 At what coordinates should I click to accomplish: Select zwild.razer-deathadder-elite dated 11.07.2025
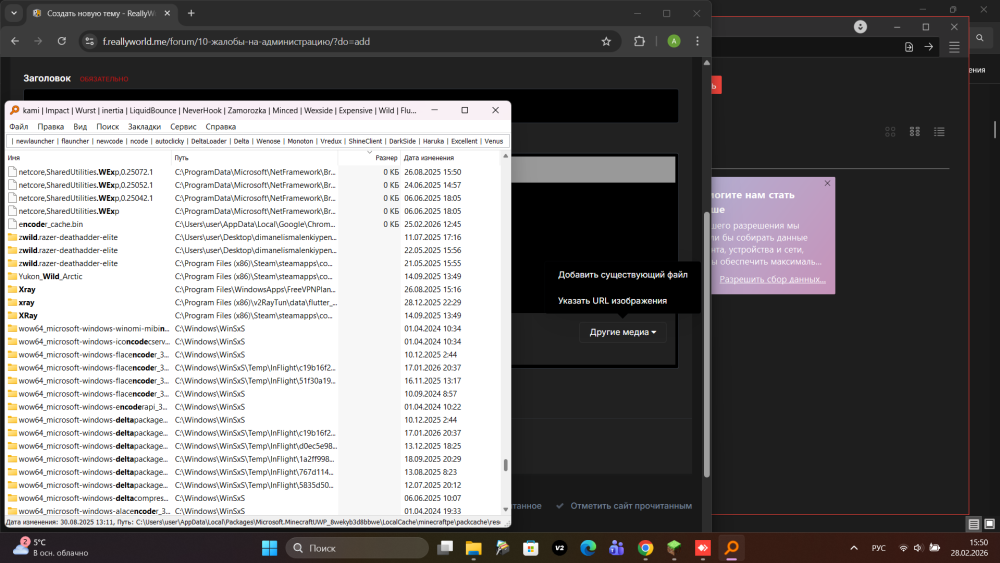point(254,237)
